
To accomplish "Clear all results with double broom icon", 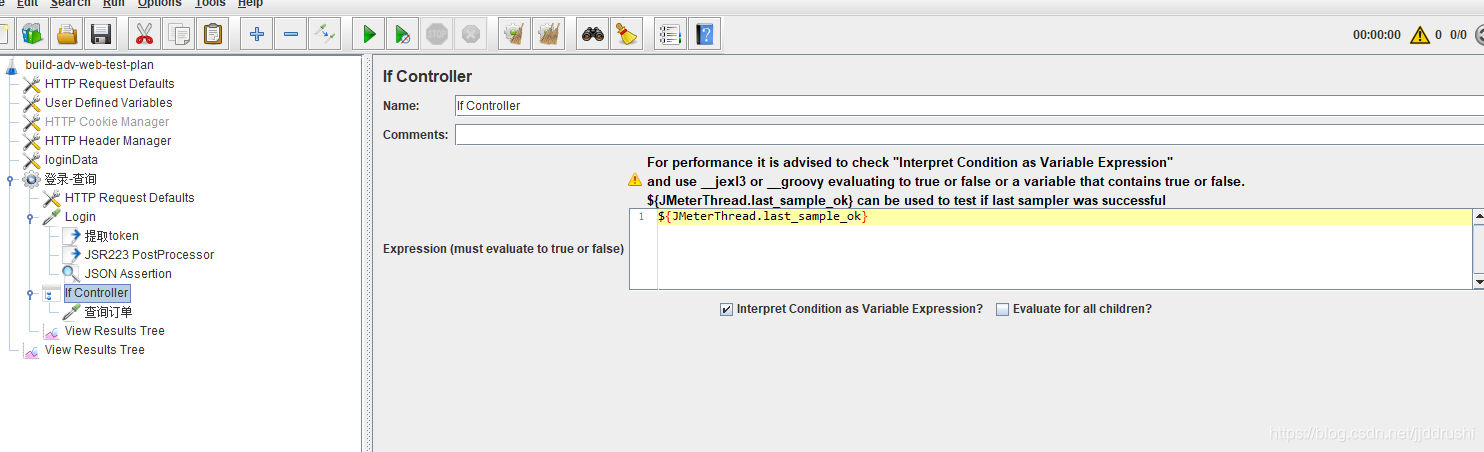I will click(x=549, y=35).
